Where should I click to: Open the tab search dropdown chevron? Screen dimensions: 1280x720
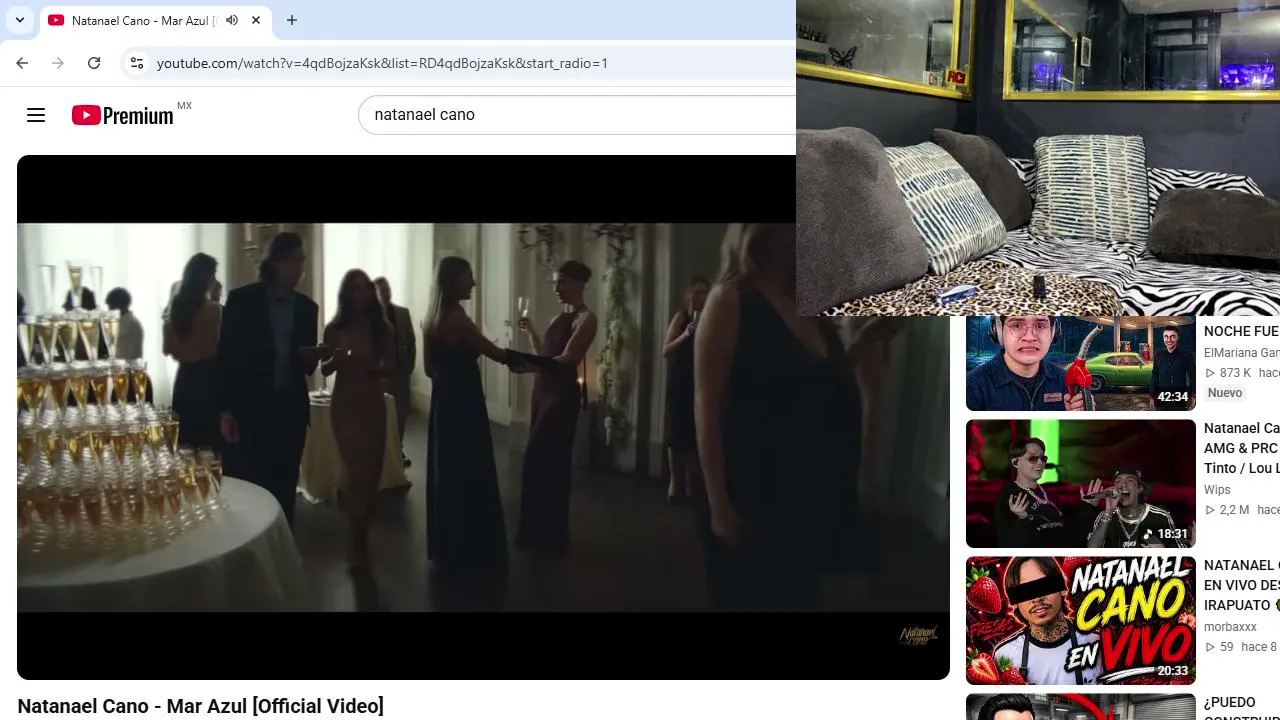click(20, 20)
